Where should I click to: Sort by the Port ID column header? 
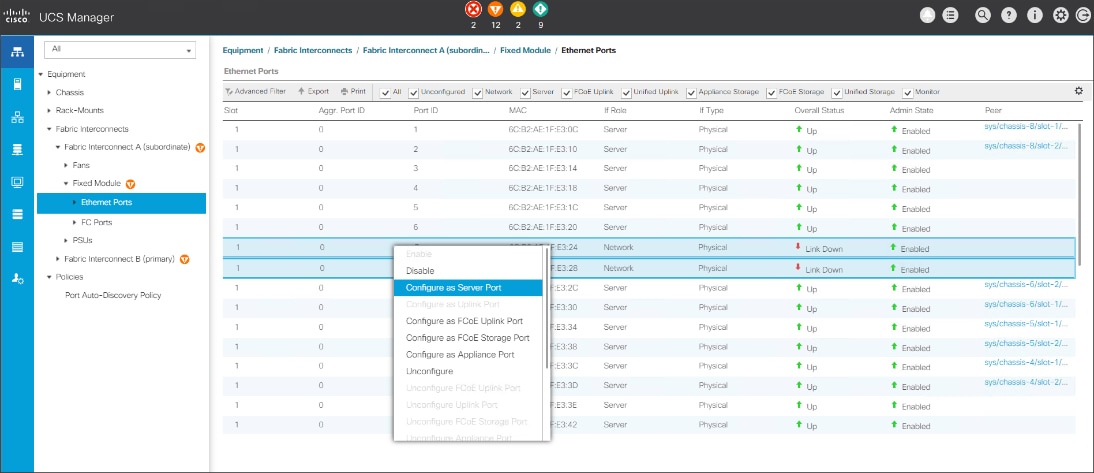pos(426,110)
